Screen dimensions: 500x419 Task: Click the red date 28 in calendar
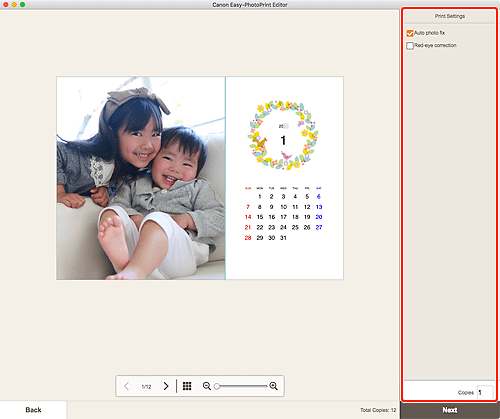click(x=248, y=238)
